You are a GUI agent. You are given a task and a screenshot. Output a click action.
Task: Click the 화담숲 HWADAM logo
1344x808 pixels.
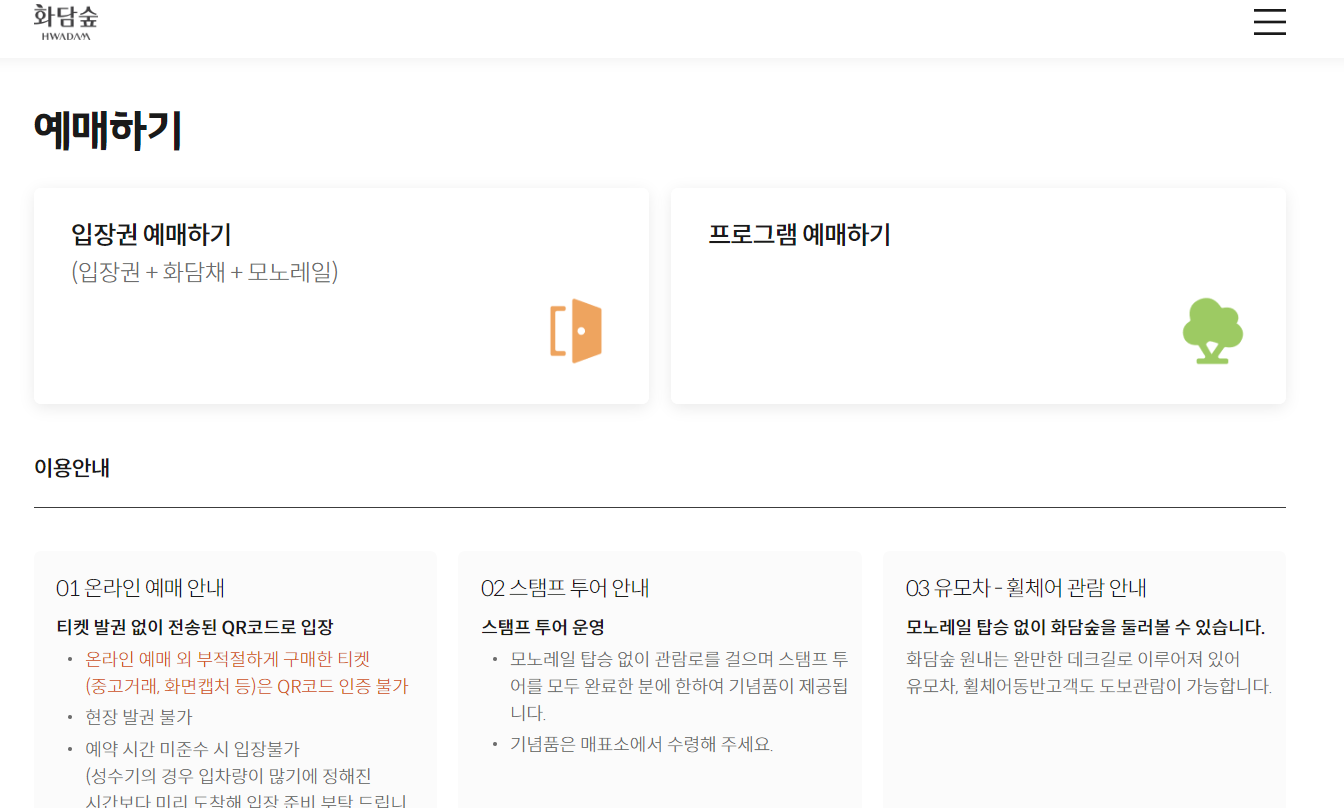pos(66,22)
